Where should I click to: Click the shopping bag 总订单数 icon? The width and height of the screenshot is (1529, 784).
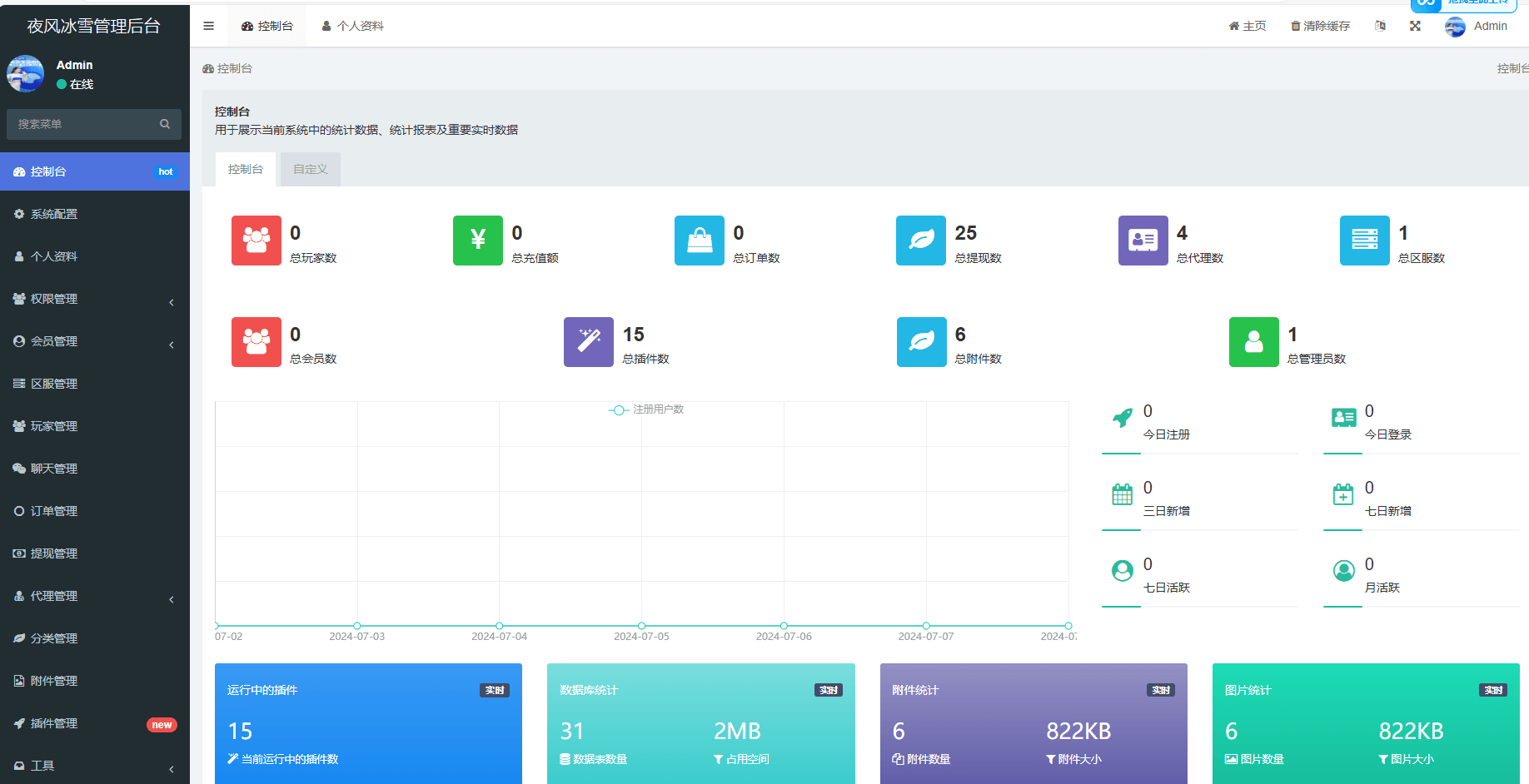click(x=700, y=241)
